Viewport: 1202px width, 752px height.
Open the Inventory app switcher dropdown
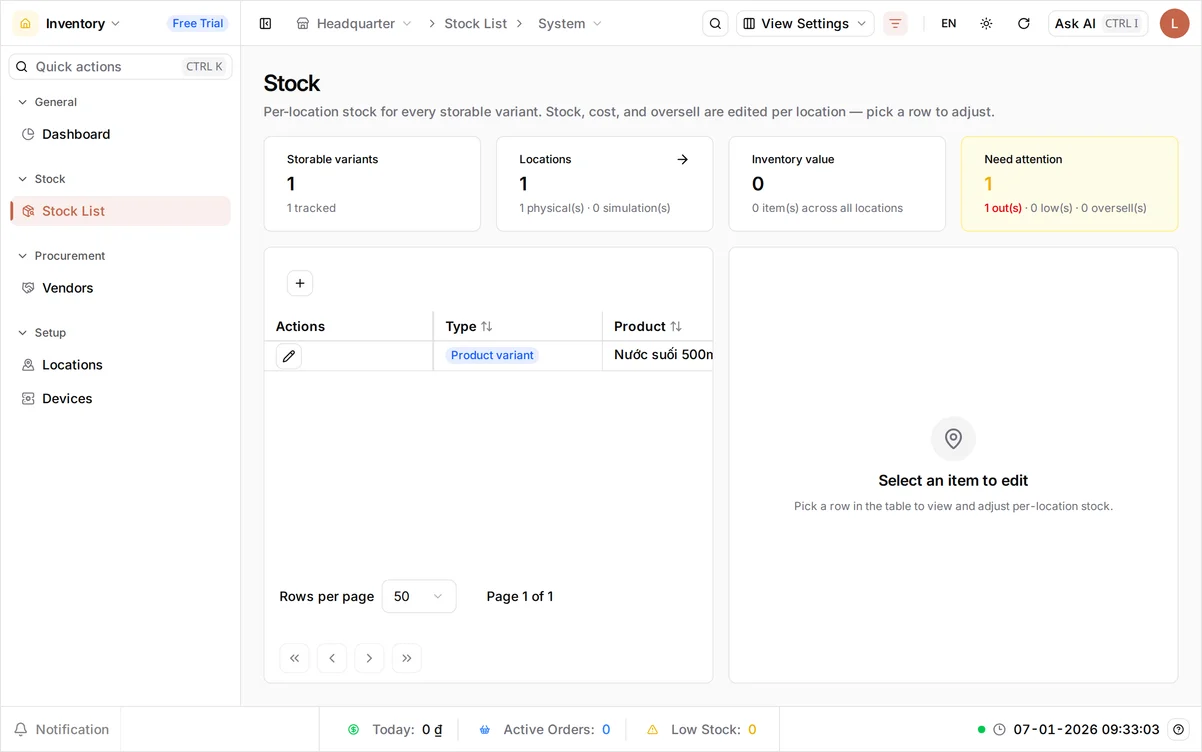click(83, 23)
